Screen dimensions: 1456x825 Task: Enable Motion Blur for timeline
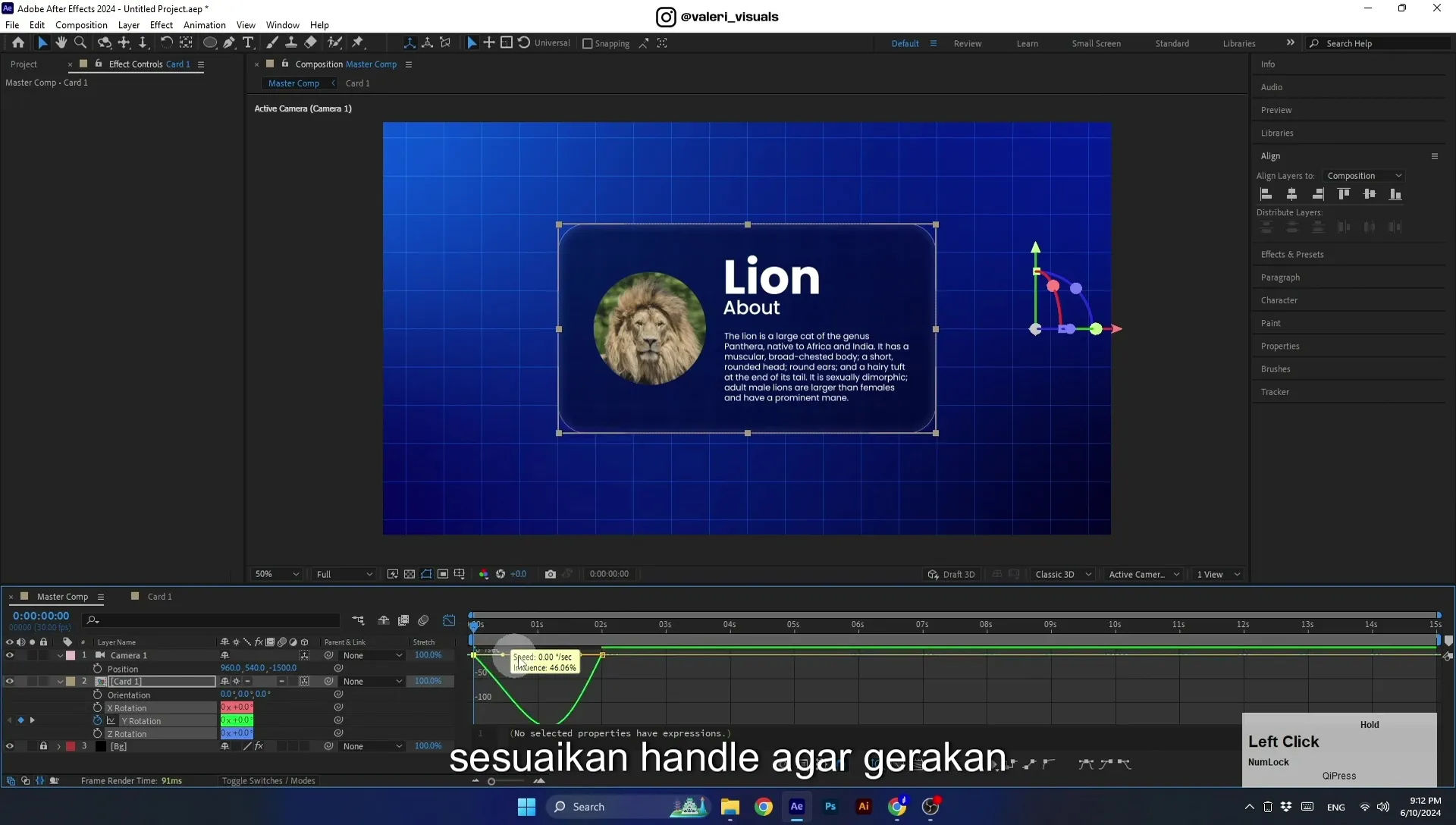(x=423, y=620)
